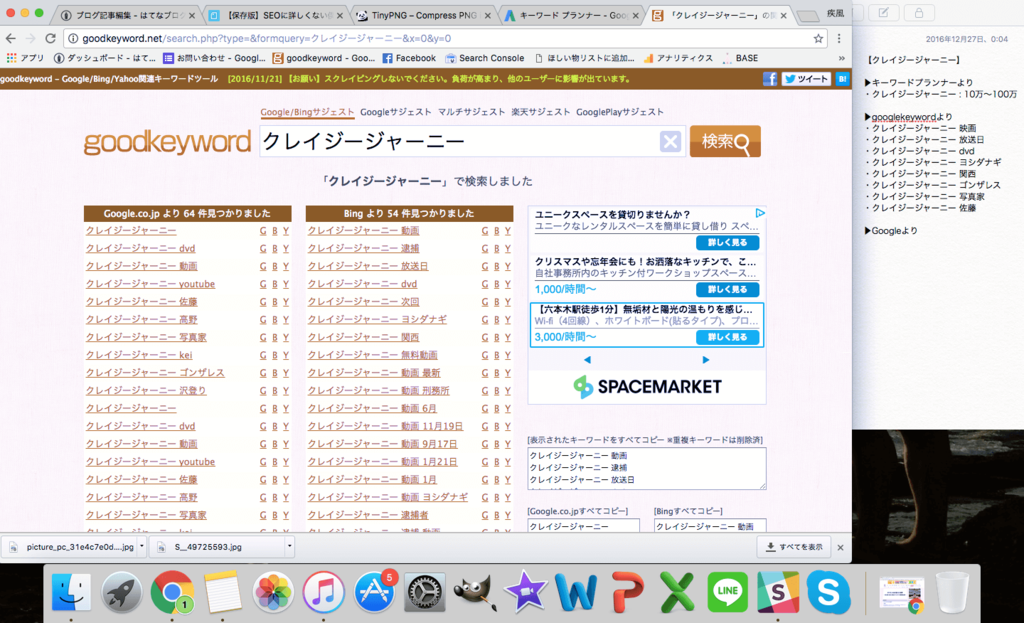Open the Notes app in dock
This screenshot has height=623, width=1024.
[222, 592]
